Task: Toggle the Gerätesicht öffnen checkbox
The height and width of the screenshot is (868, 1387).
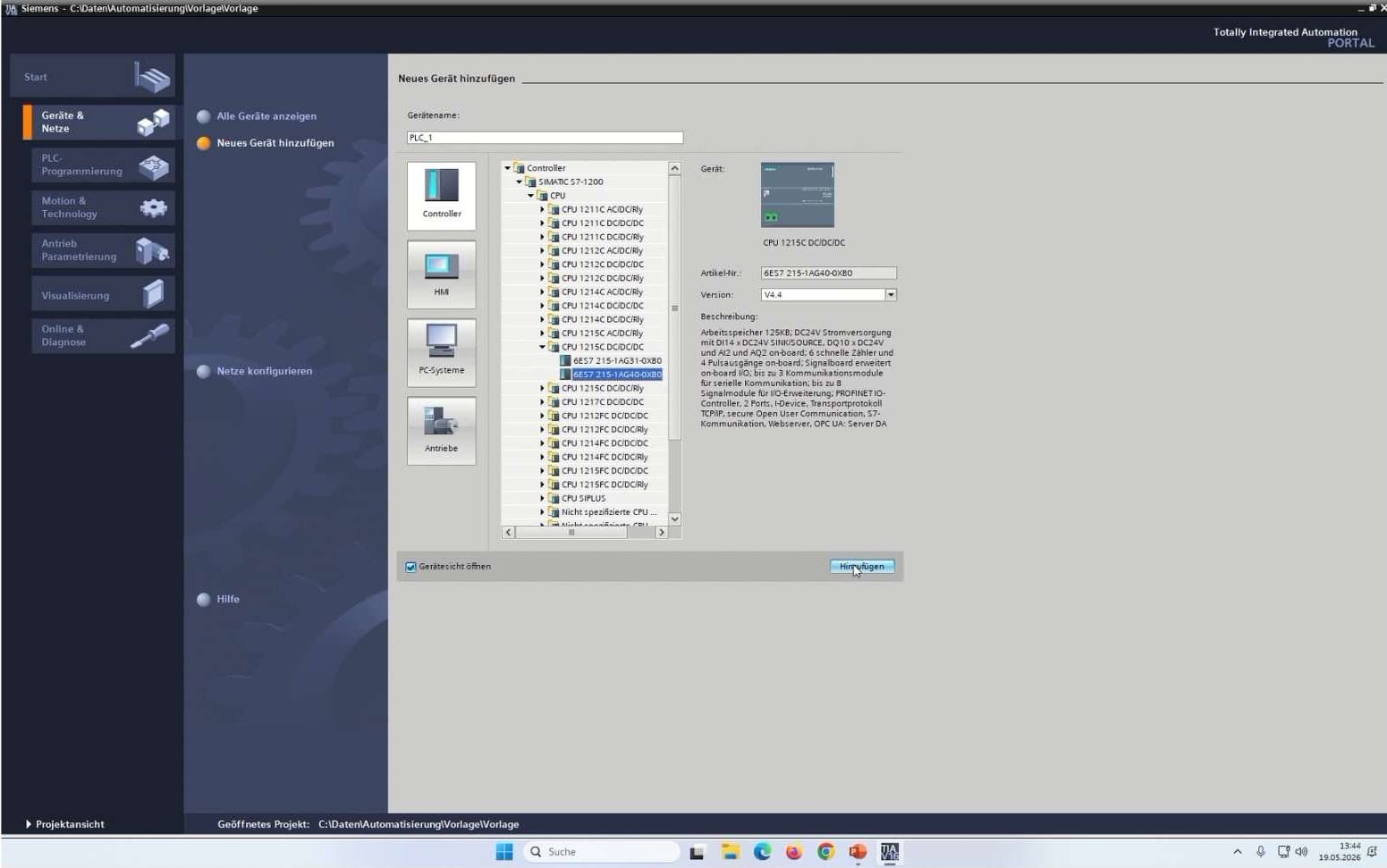Action: tap(411, 567)
